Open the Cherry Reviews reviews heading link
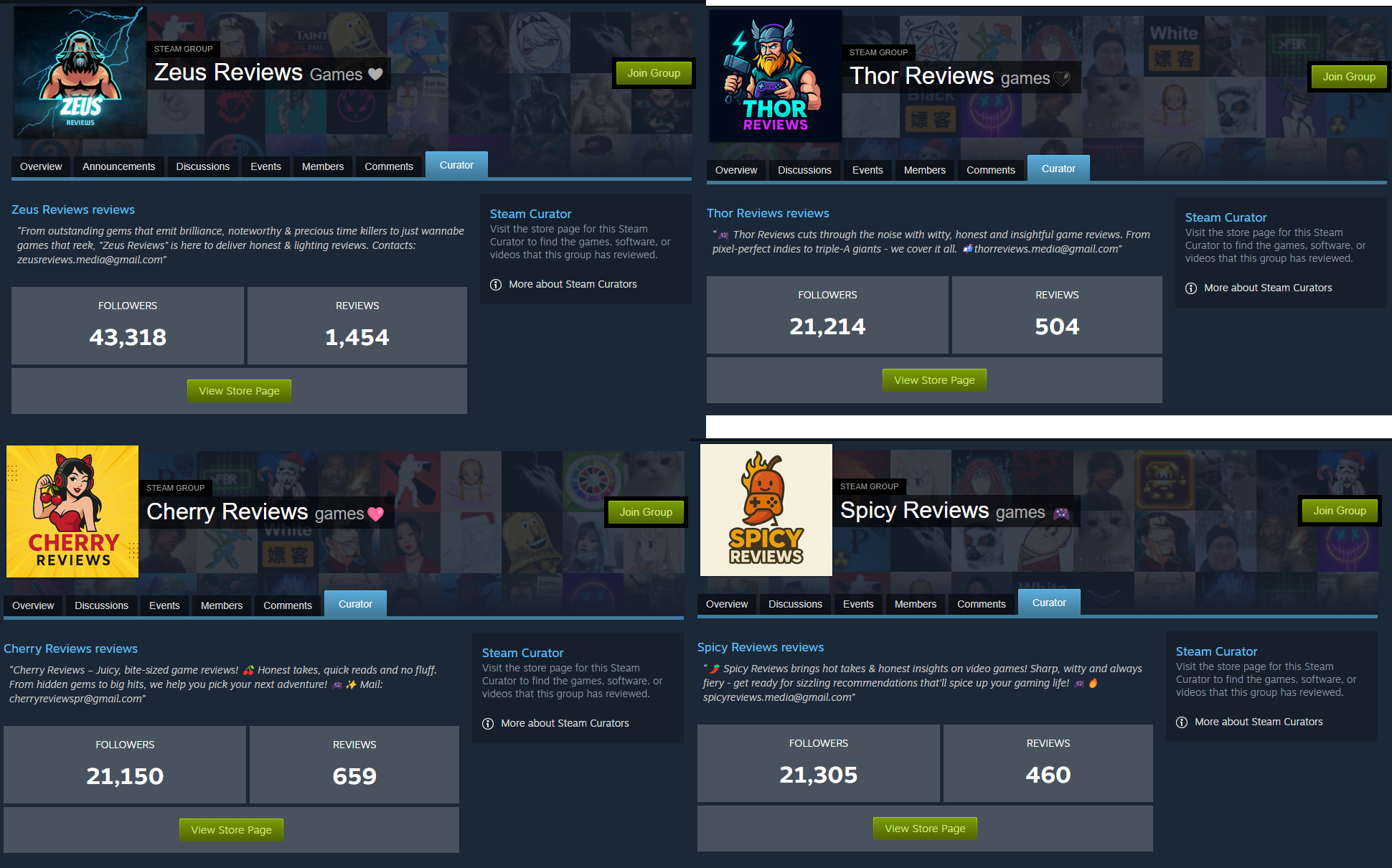 pos(71,648)
